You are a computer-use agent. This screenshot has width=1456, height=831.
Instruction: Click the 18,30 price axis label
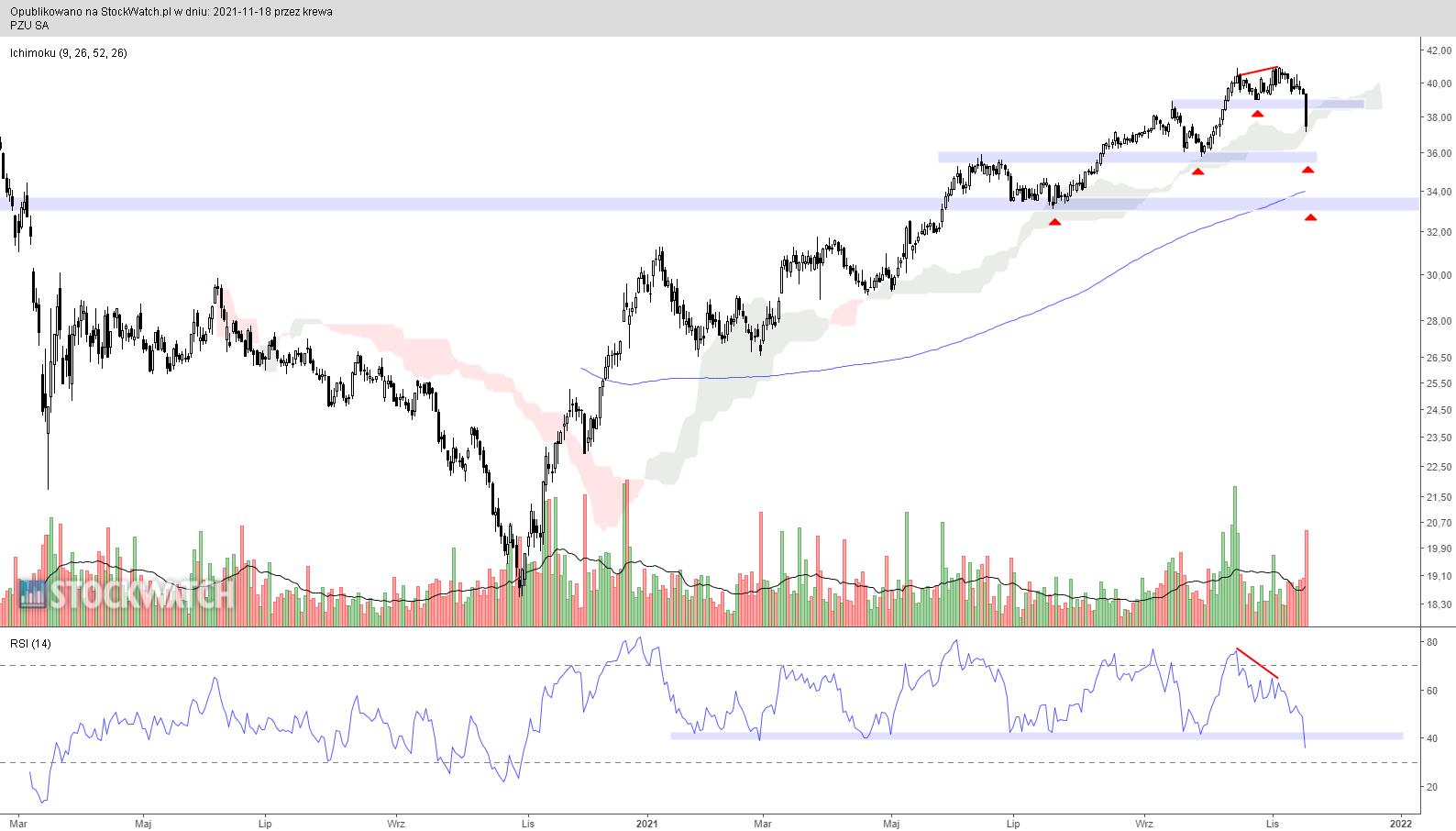pyautogui.click(x=1438, y=604)
